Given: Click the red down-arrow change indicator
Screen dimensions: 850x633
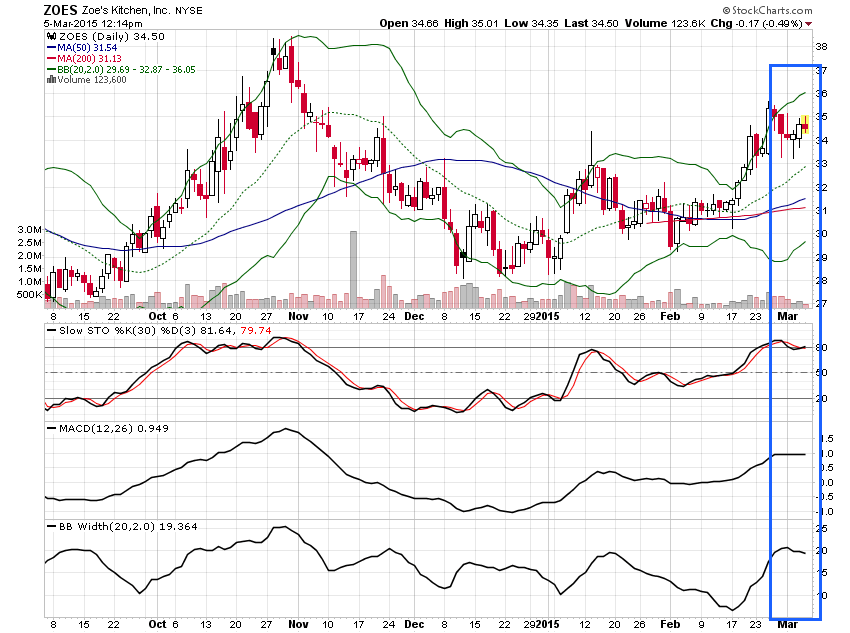Looking at the screenshot, I should tap(808, 24).
